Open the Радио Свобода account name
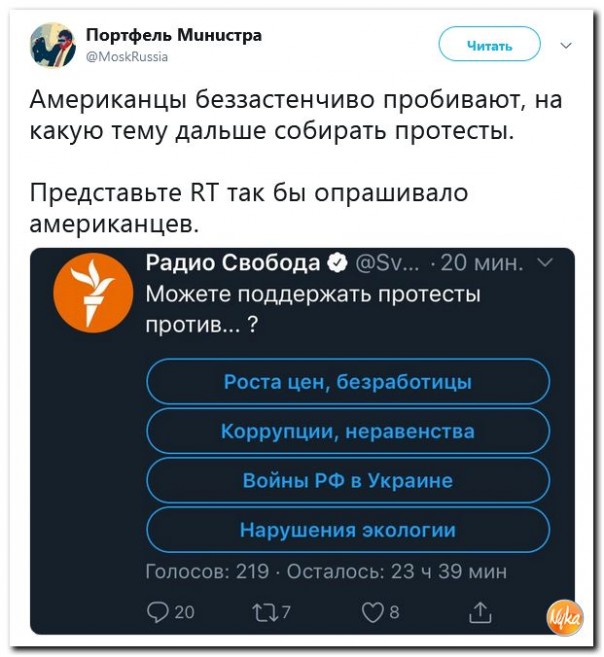 [x=232, y=264]
